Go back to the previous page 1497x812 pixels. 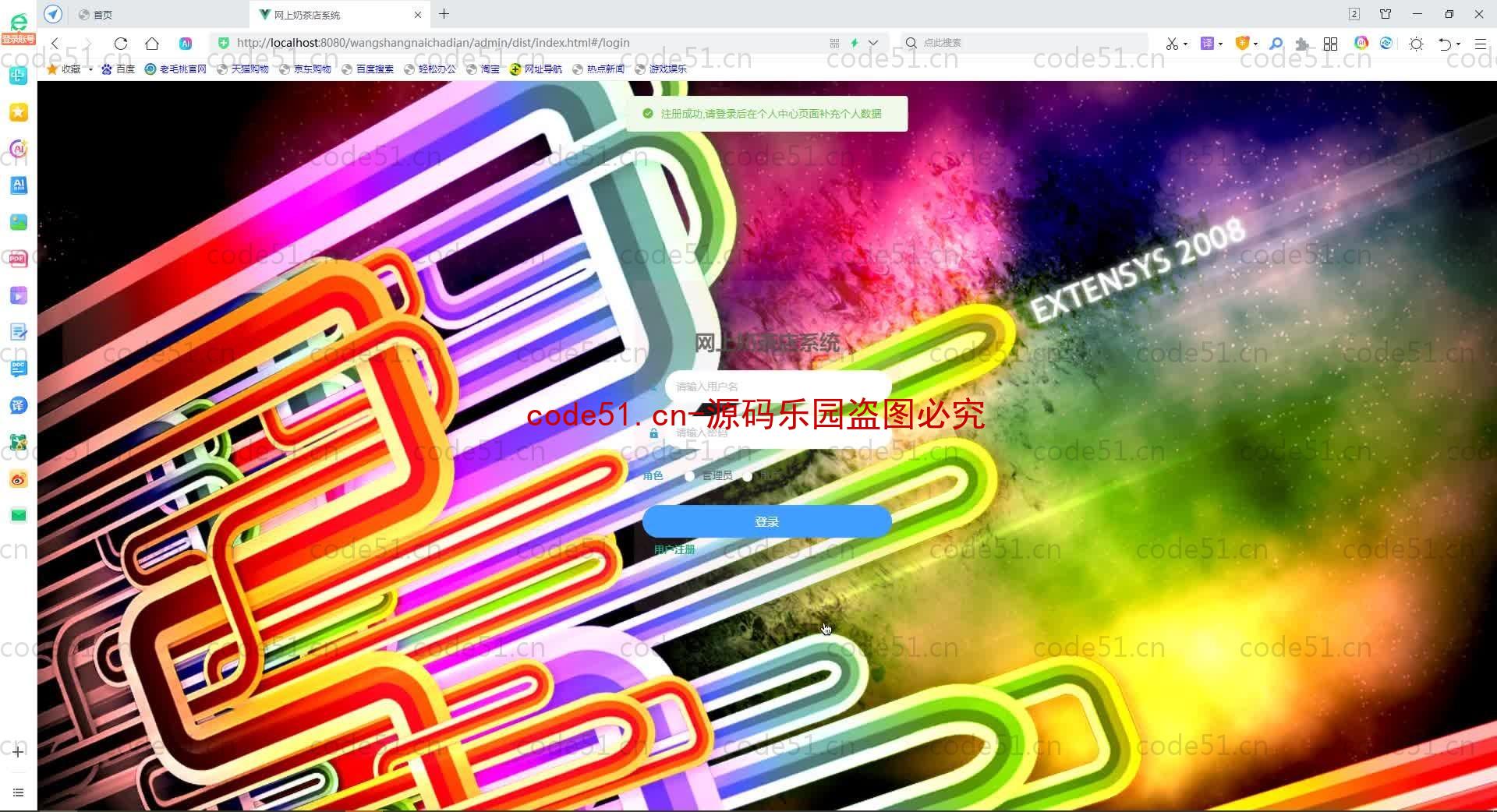pos(55,44)
